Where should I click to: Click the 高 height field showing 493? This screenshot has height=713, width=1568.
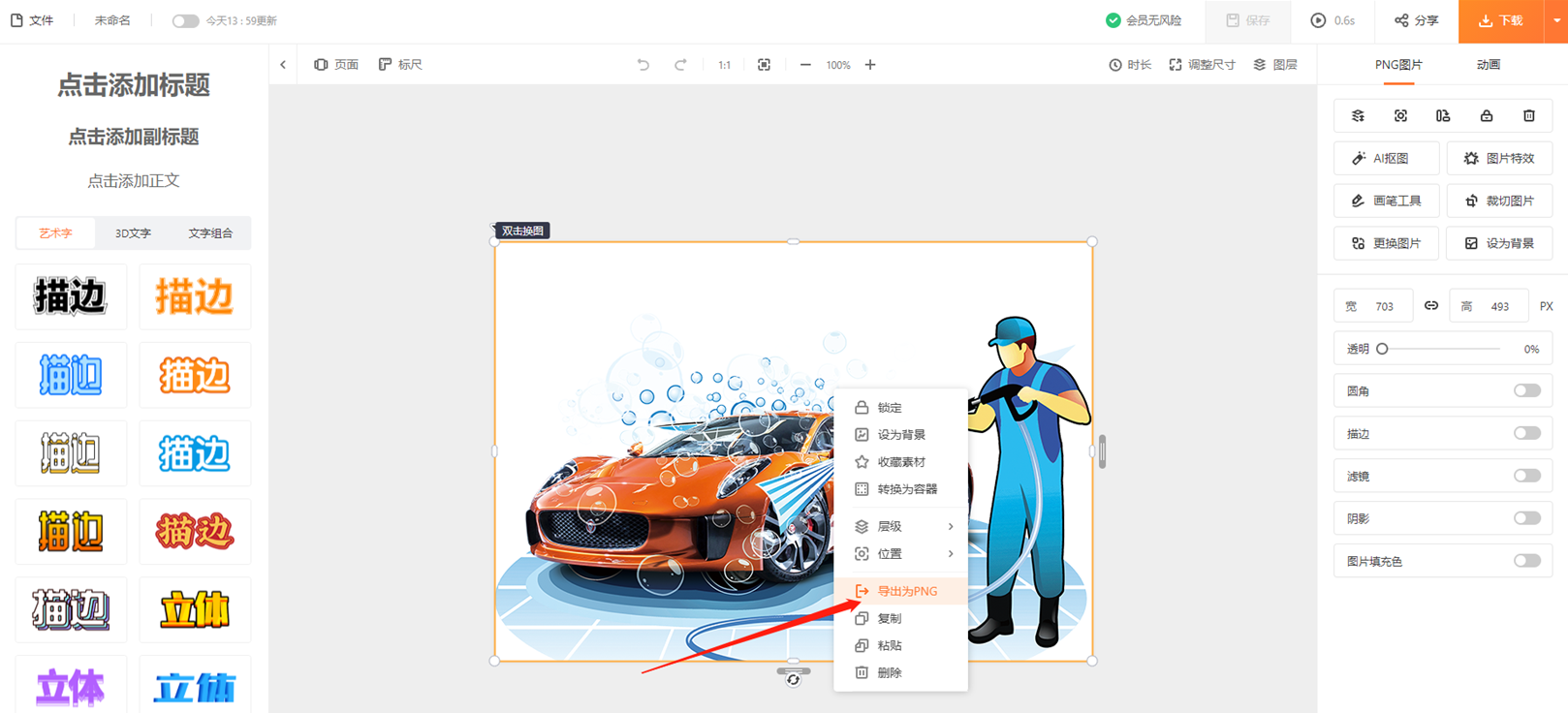(1489, 306)
